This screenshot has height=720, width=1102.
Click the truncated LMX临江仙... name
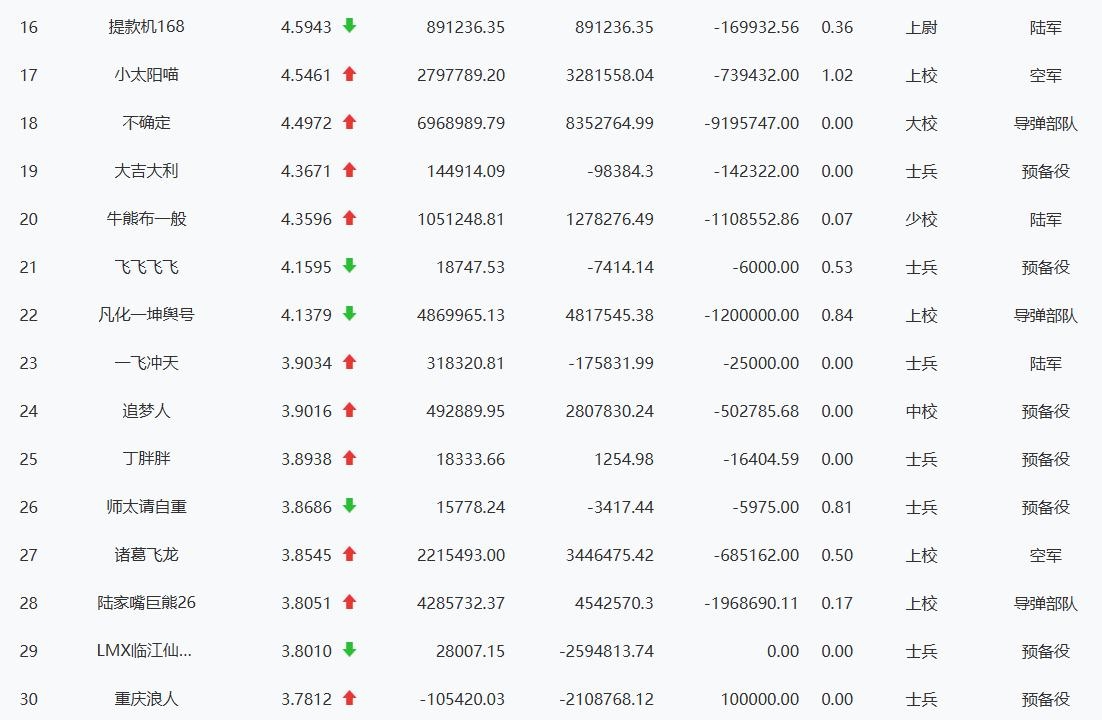[144, 650]
